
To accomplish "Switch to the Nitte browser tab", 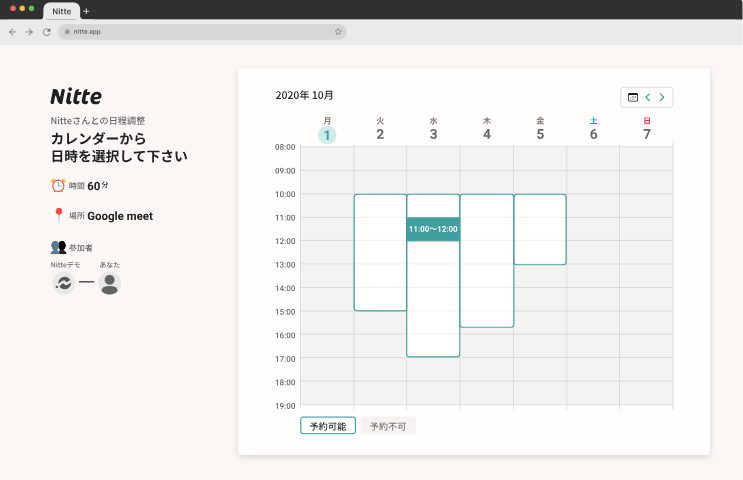I will (61, 11).
